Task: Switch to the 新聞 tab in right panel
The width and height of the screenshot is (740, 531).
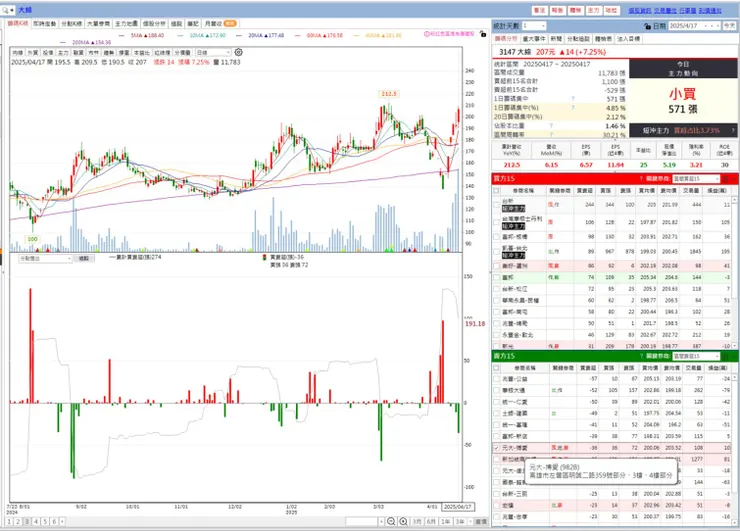Action: coord(556,39)
